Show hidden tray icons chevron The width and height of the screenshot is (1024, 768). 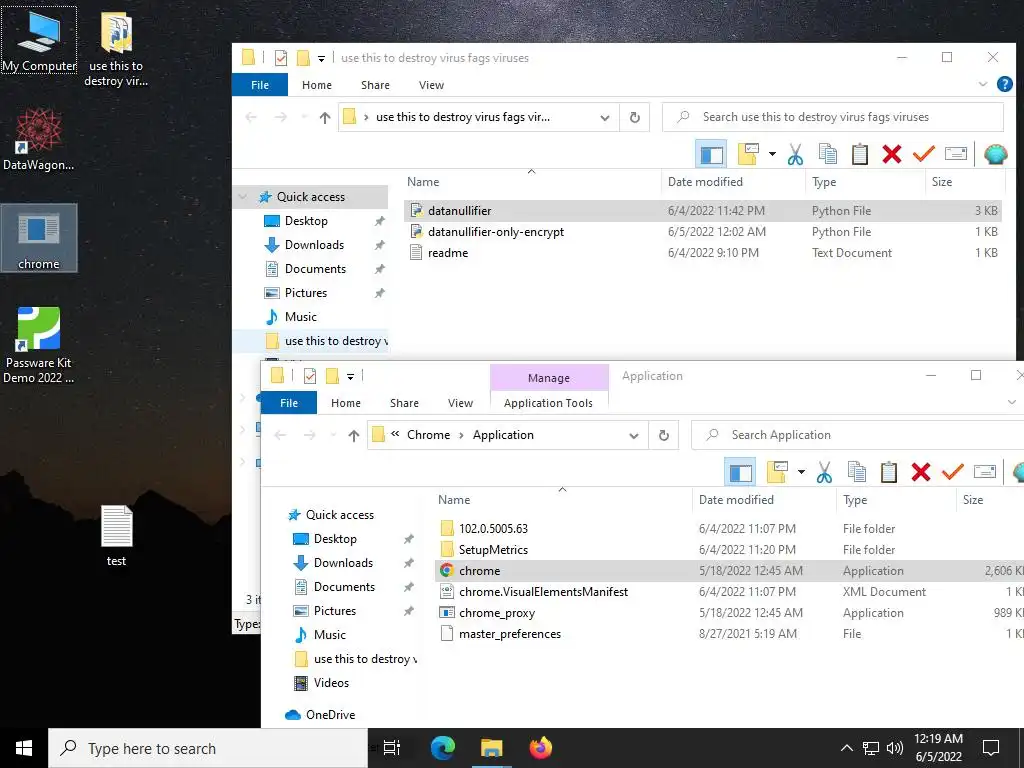point(846,748)
